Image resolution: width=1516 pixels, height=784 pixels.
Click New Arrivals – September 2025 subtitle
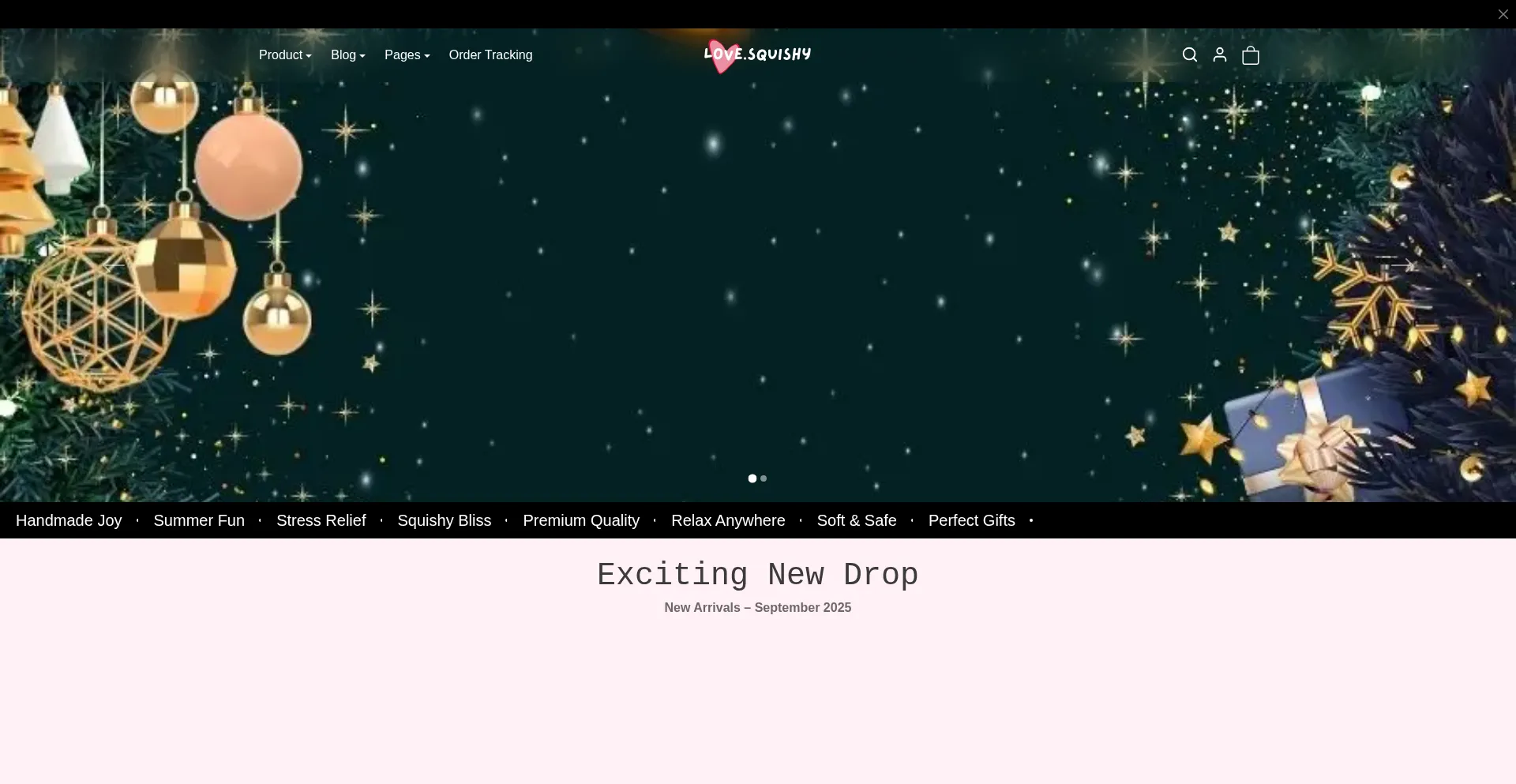(757, 608)
